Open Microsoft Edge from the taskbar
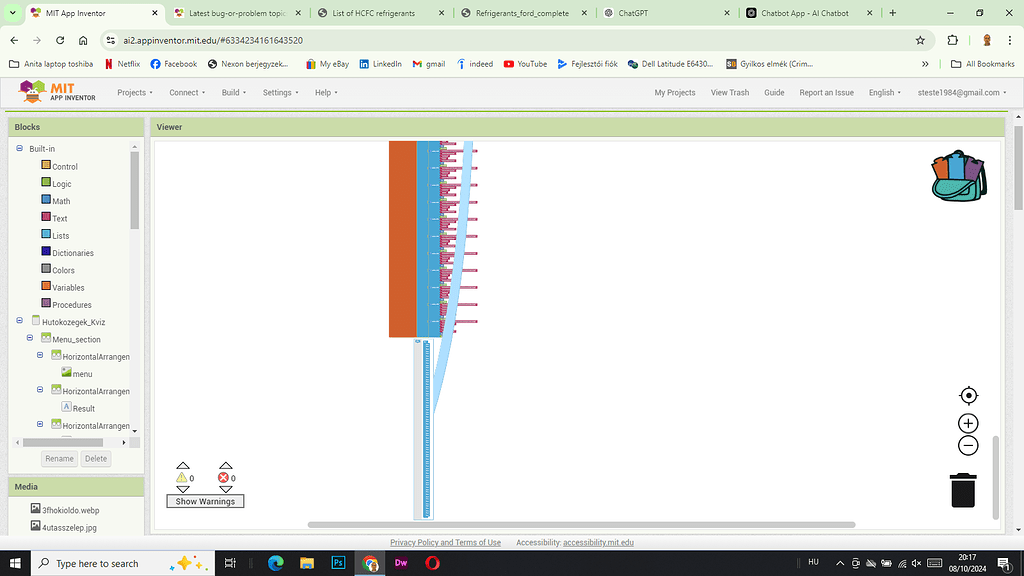Viewport: 1024px width, 576px height. pyautogui.click(x=276, y=563)
